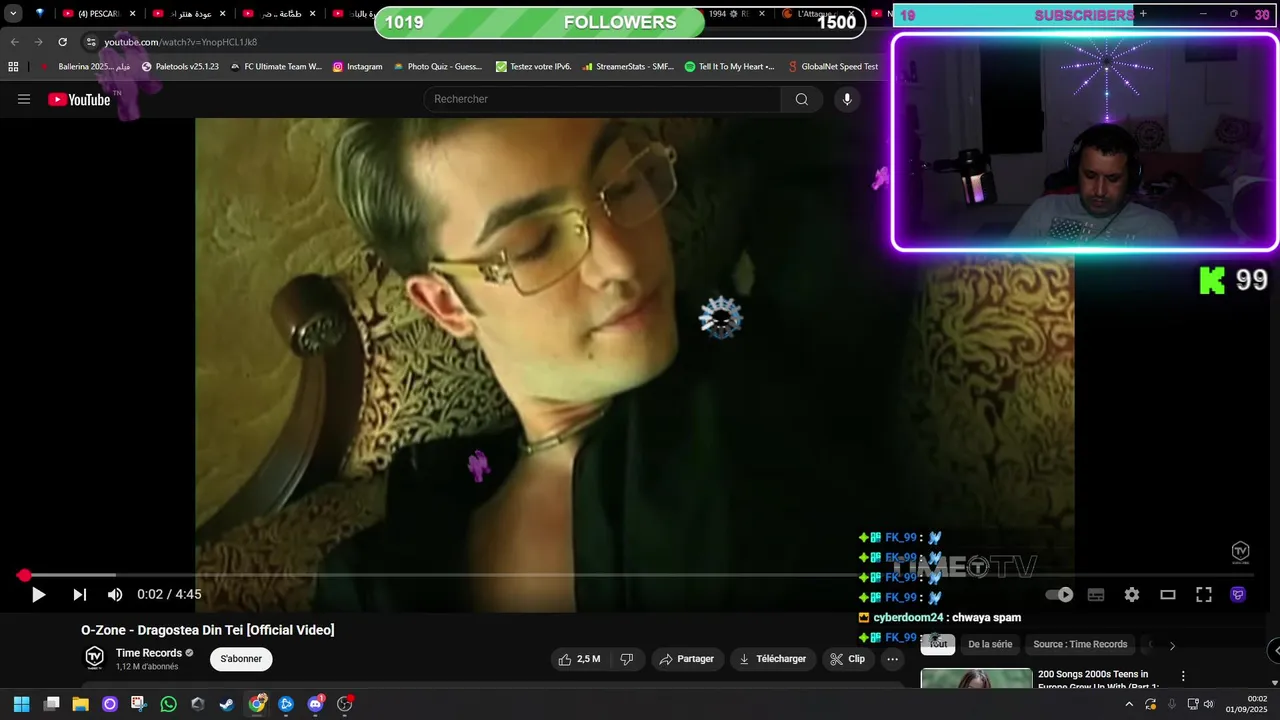Click the search magnifier button
1280x720 pixels.
[x=802, y=99]
